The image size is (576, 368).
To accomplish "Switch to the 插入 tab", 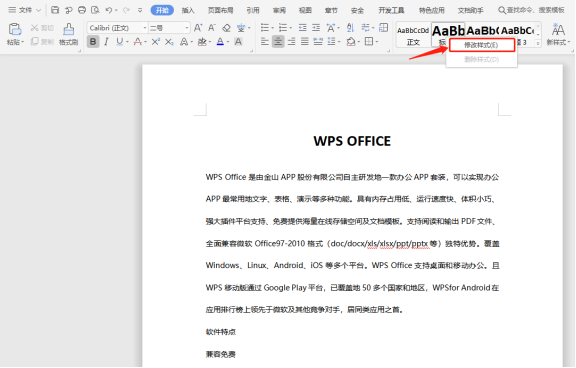I will [x=188, y=10].
